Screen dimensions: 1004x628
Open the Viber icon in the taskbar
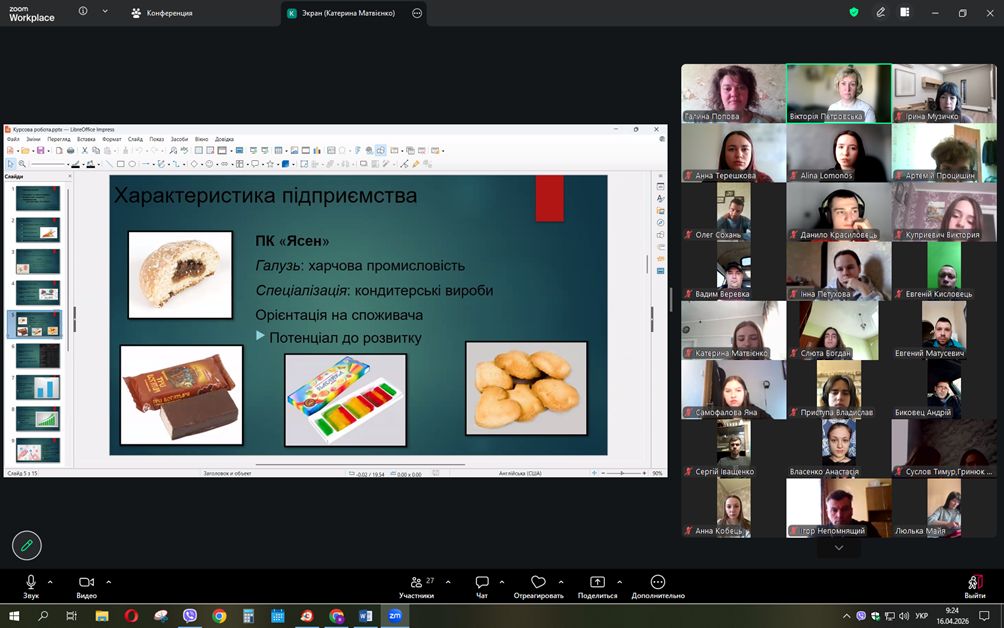coord(190,616)
